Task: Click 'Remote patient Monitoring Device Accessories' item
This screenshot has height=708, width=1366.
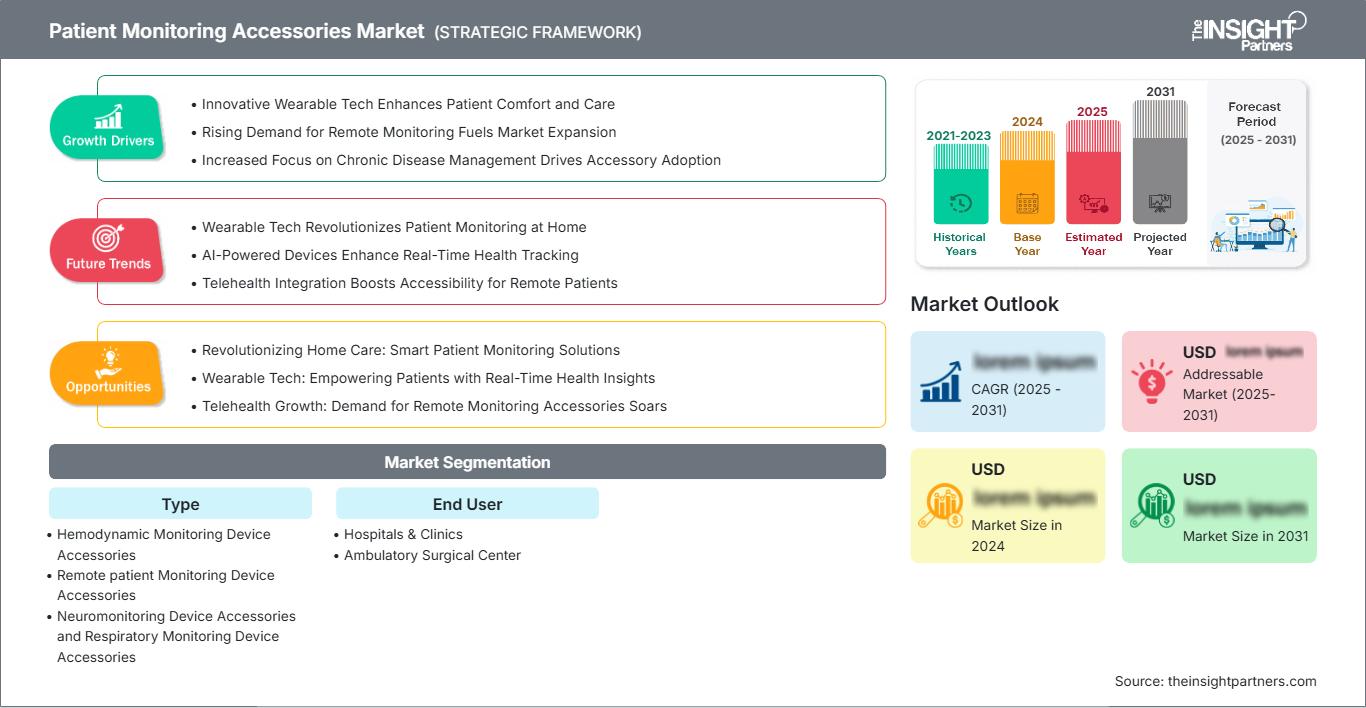Action: 166,585
